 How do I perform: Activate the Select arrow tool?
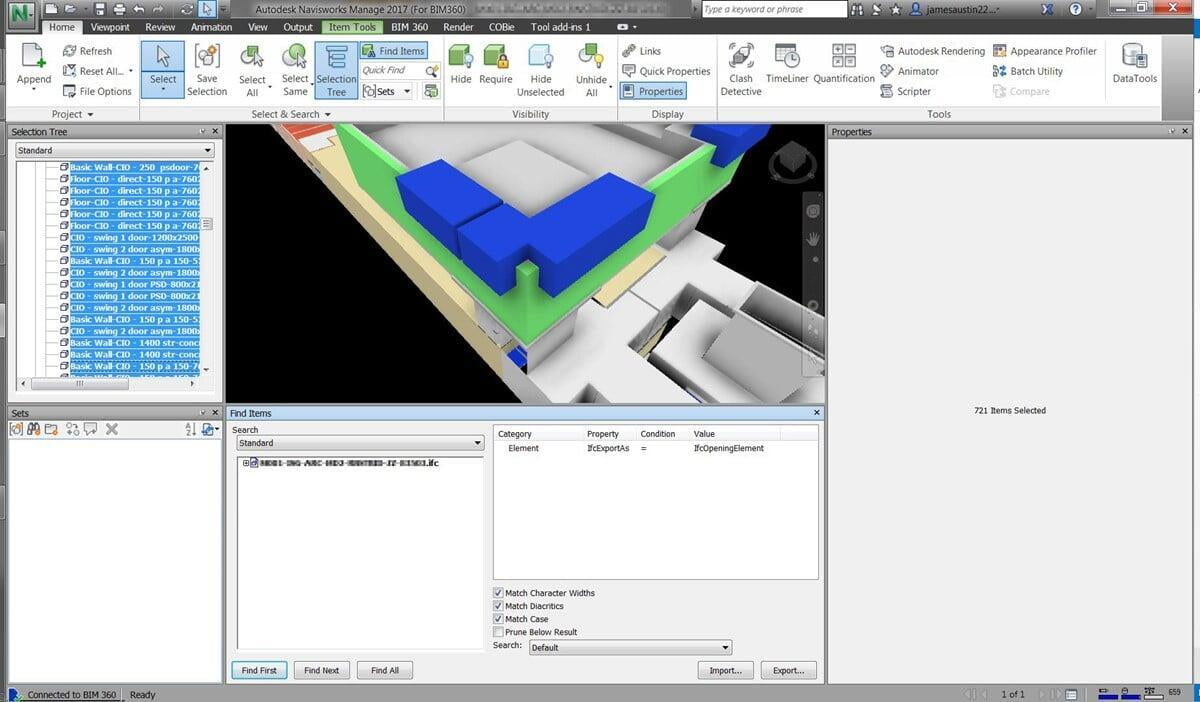(x=163, y=68)
